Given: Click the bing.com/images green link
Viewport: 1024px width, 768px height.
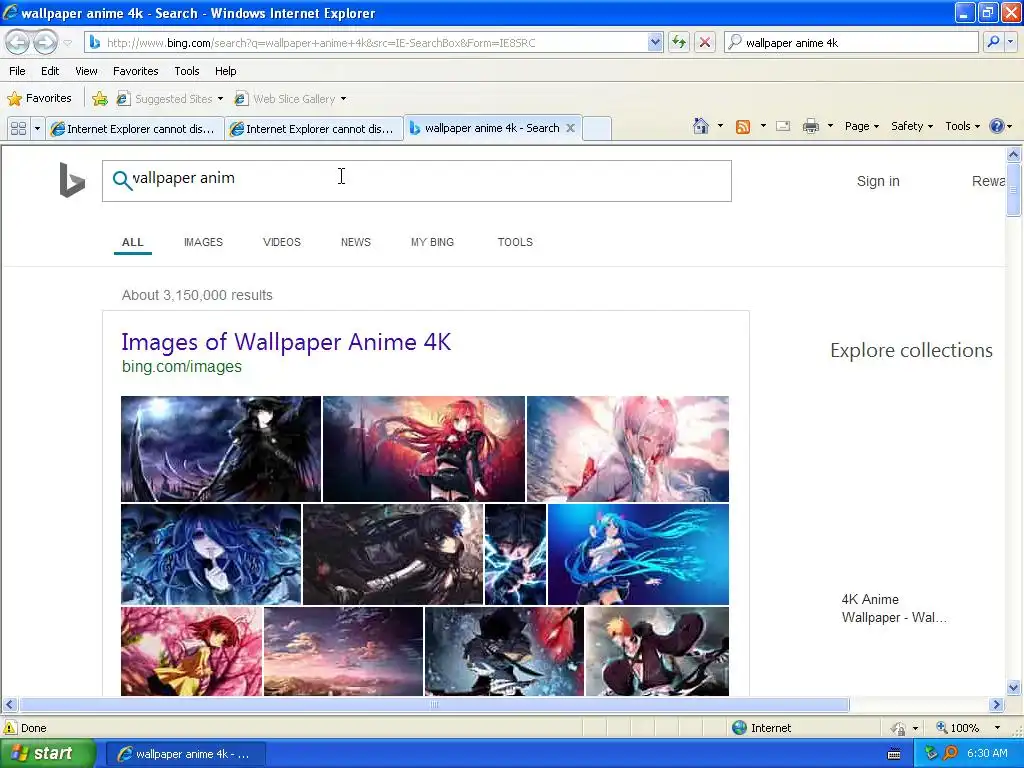Looking at the screenshot, I should (182, 366).
